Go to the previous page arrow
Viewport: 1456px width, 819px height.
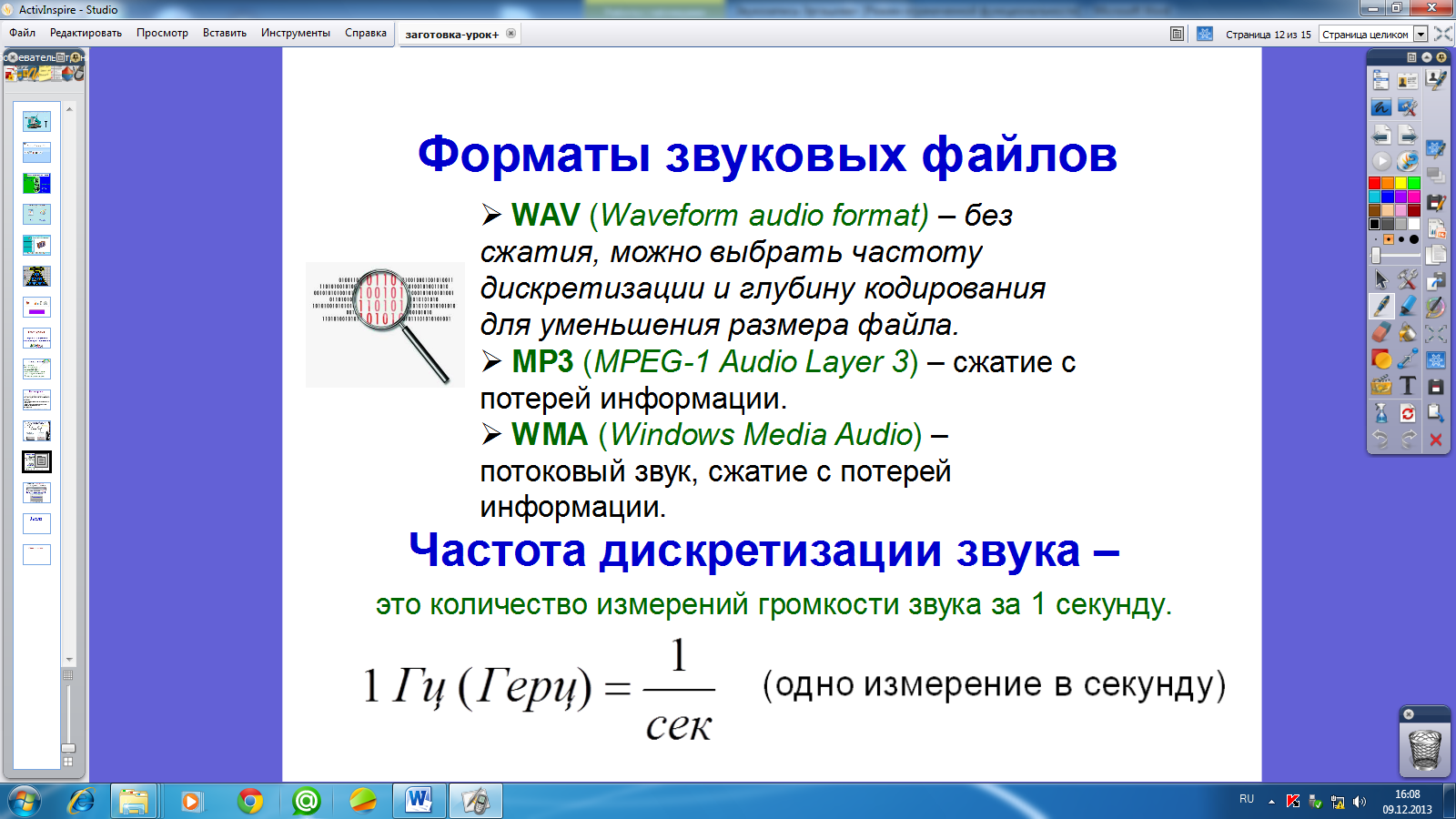(1380, 136)
